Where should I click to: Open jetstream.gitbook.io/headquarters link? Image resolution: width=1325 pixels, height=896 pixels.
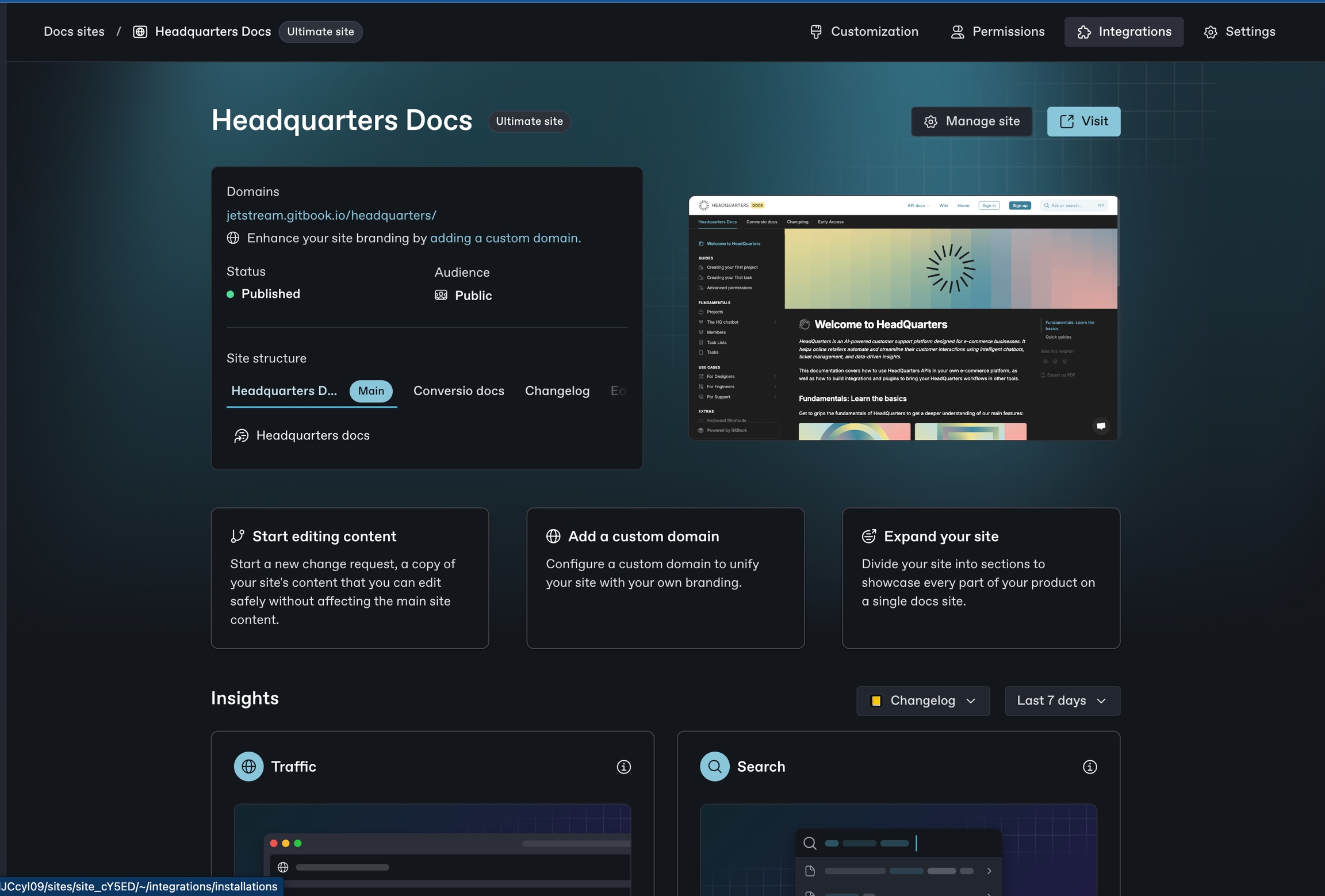point(331,215)
